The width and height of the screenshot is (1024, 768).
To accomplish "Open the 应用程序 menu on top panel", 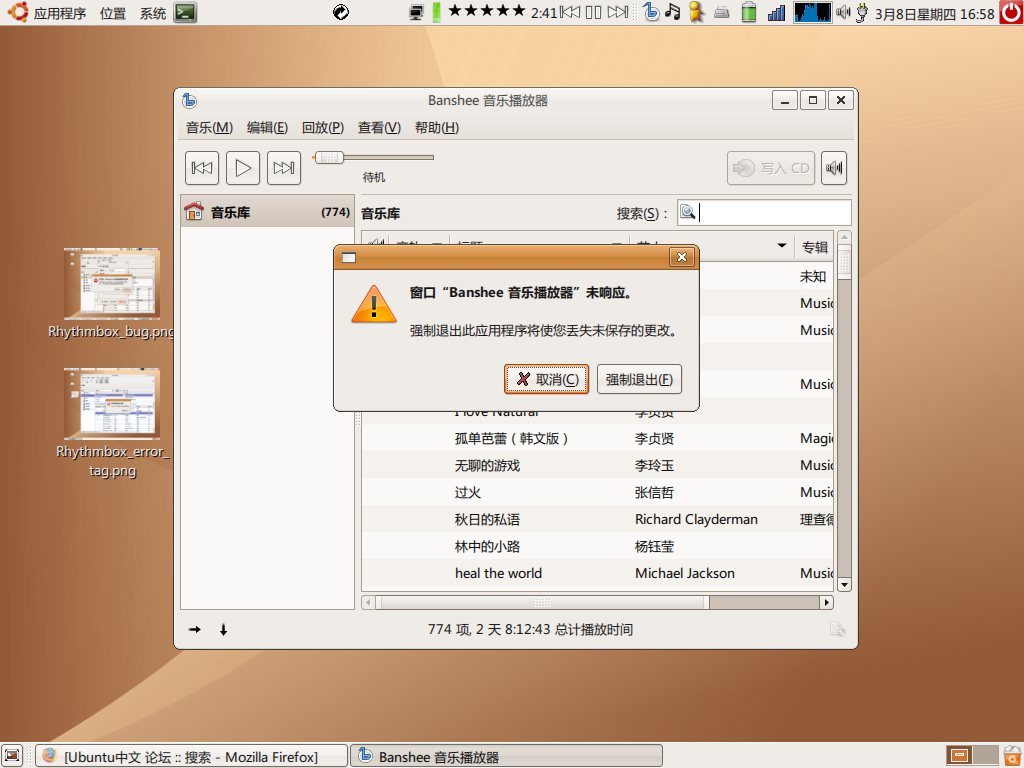I will point(48,12).
